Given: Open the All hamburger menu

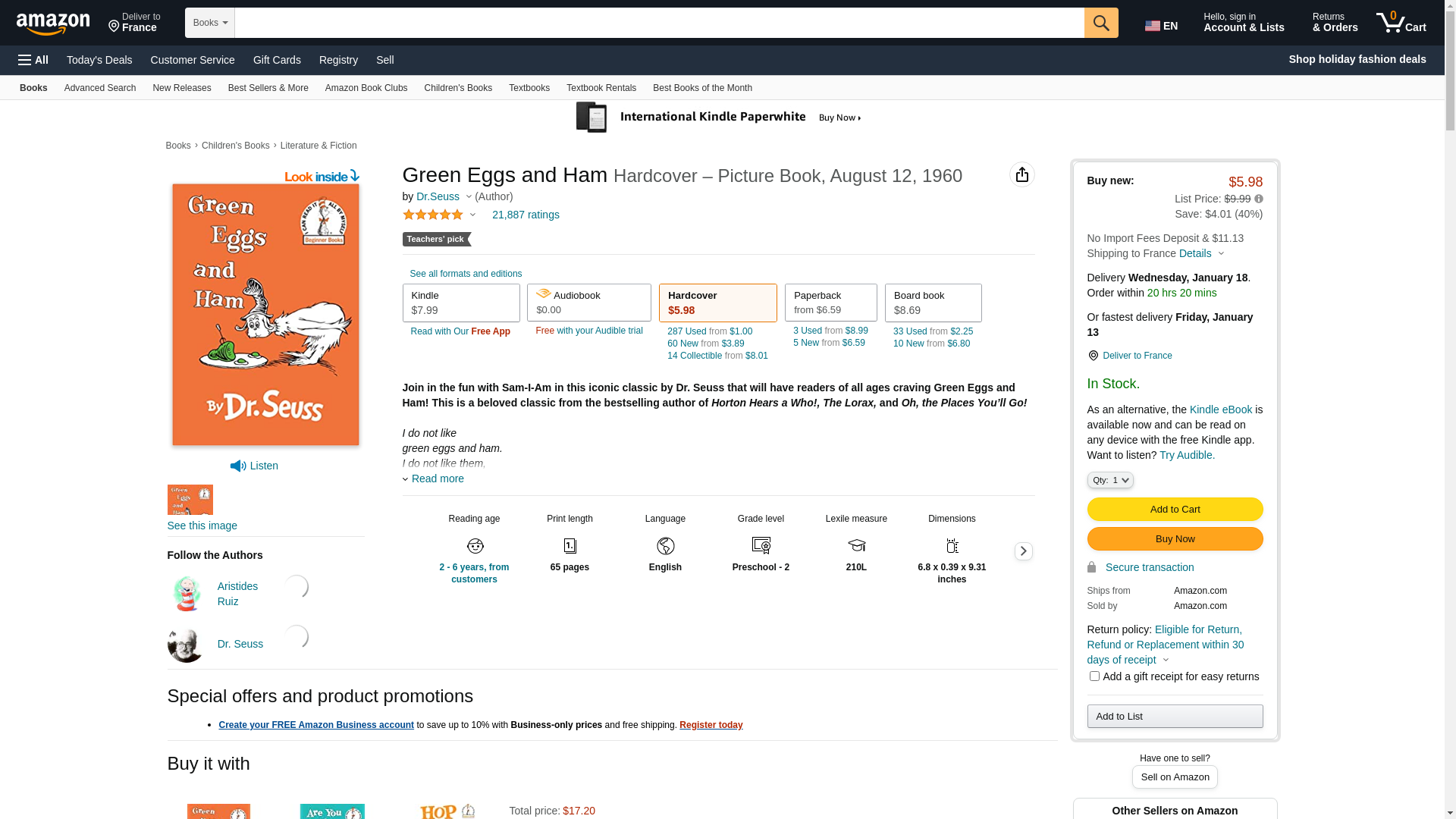Looking at the screenshot, I should coord(33,60).
